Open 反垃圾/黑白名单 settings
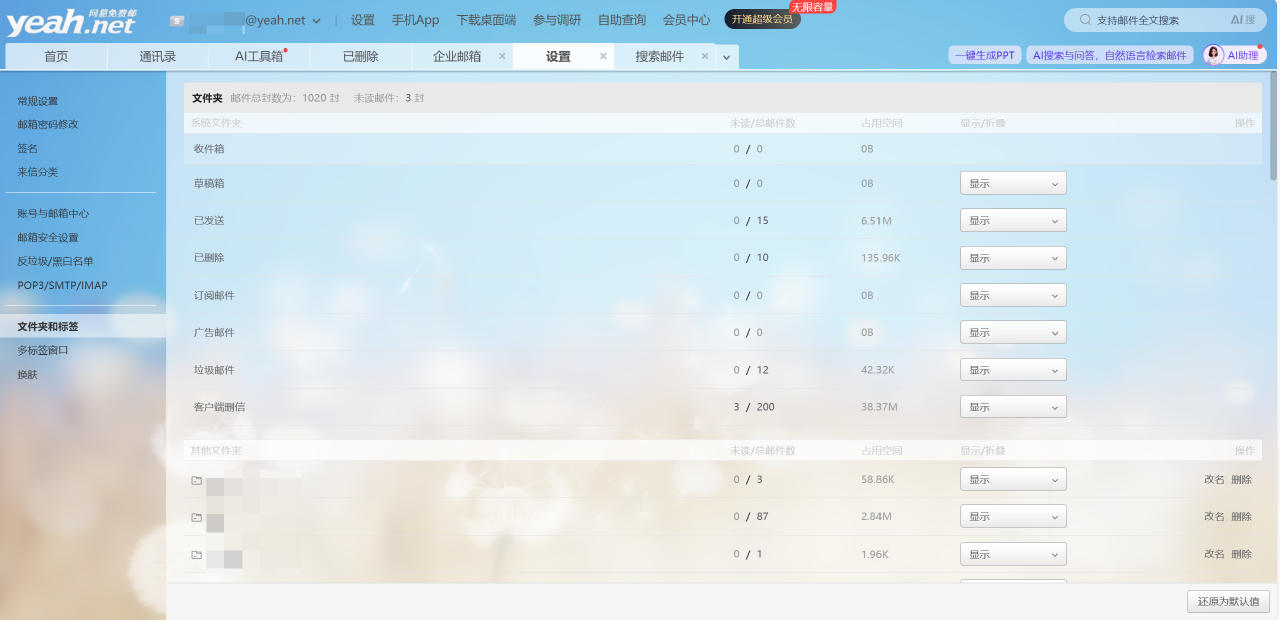Viewport: 1280px width, 620px height. [55, 262]
